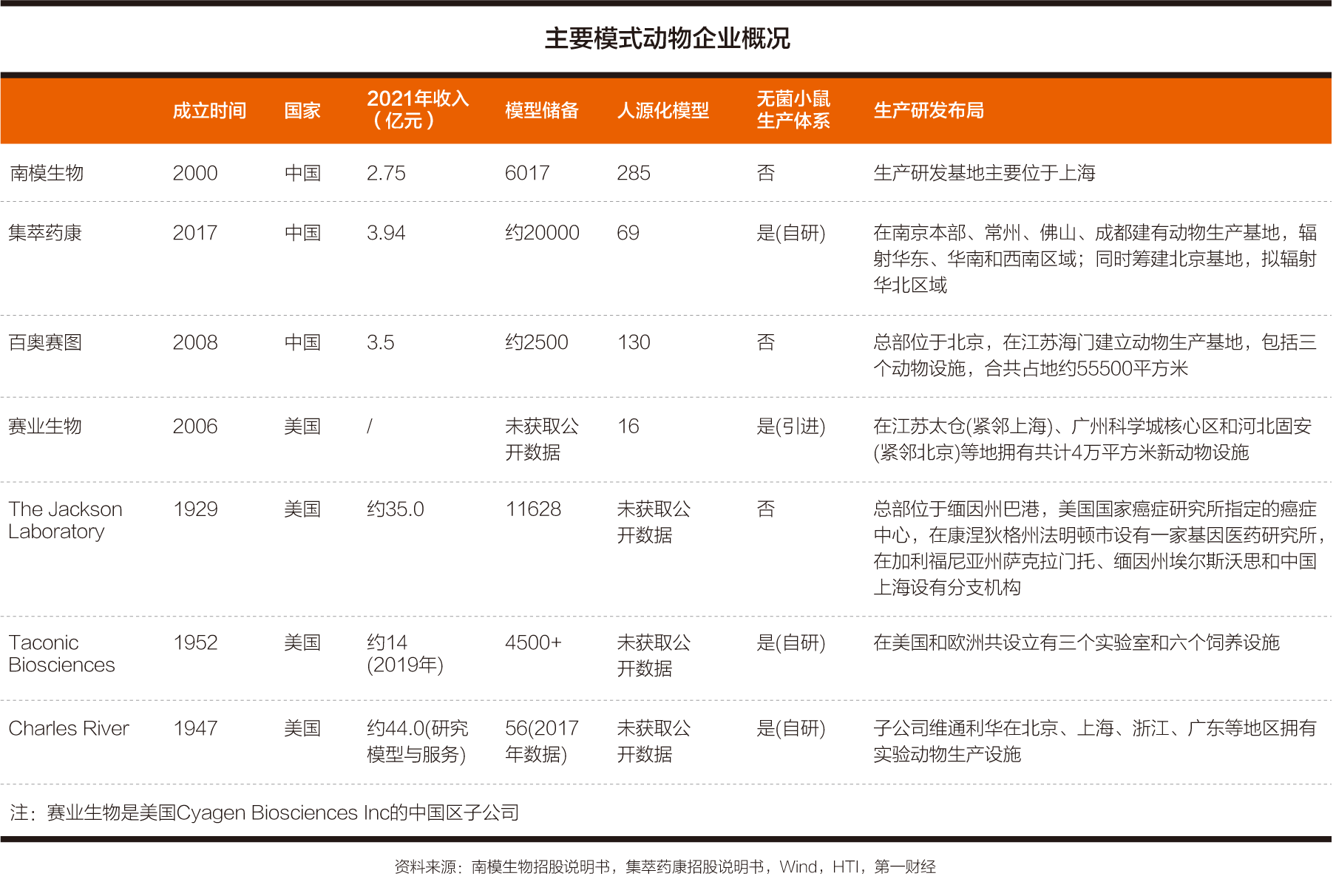This screenshot has height=896, width=1336.
Task: Click revenue value 3.5
Action: click(x=380, y=342)
